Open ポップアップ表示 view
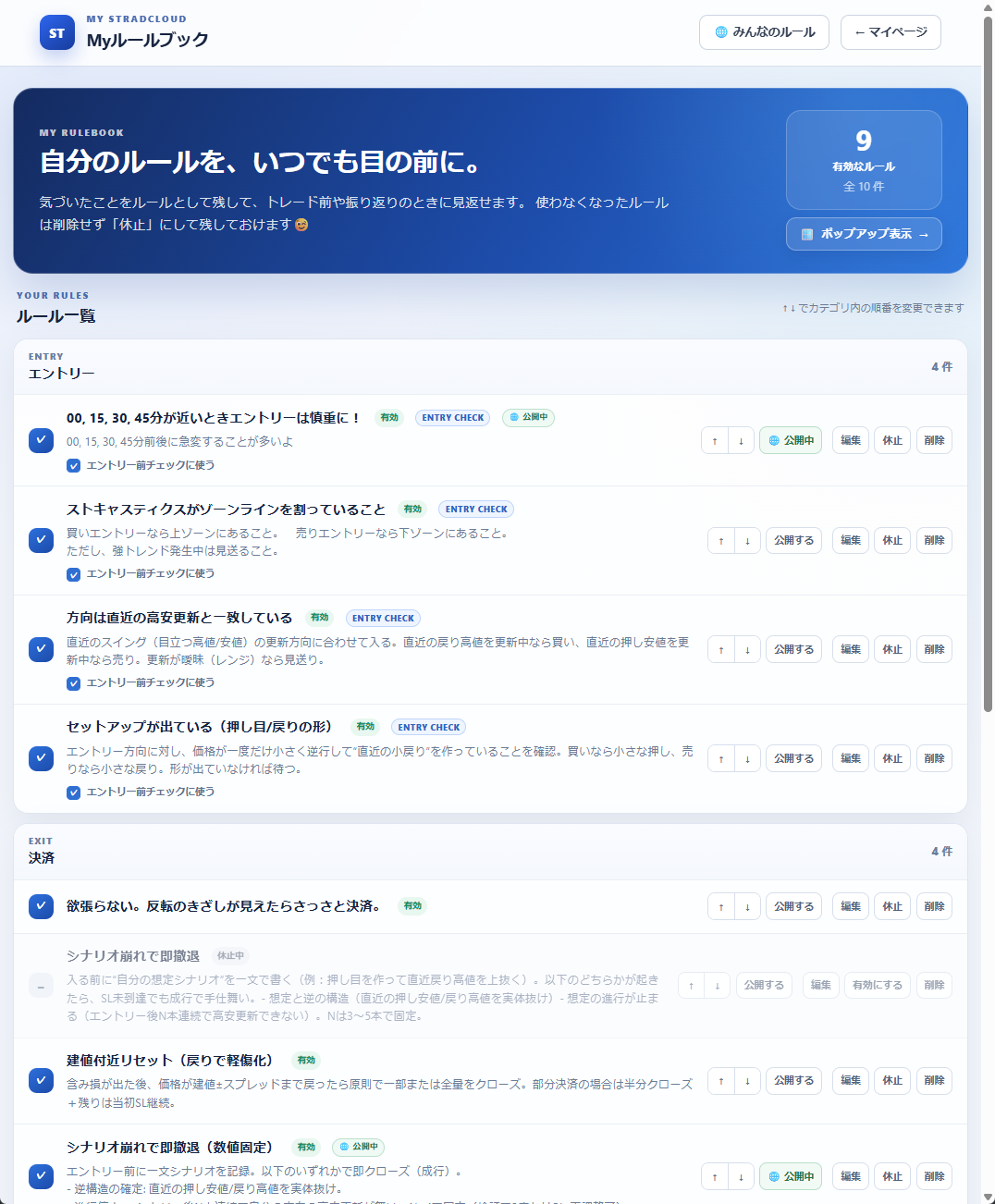 (864, 234)
